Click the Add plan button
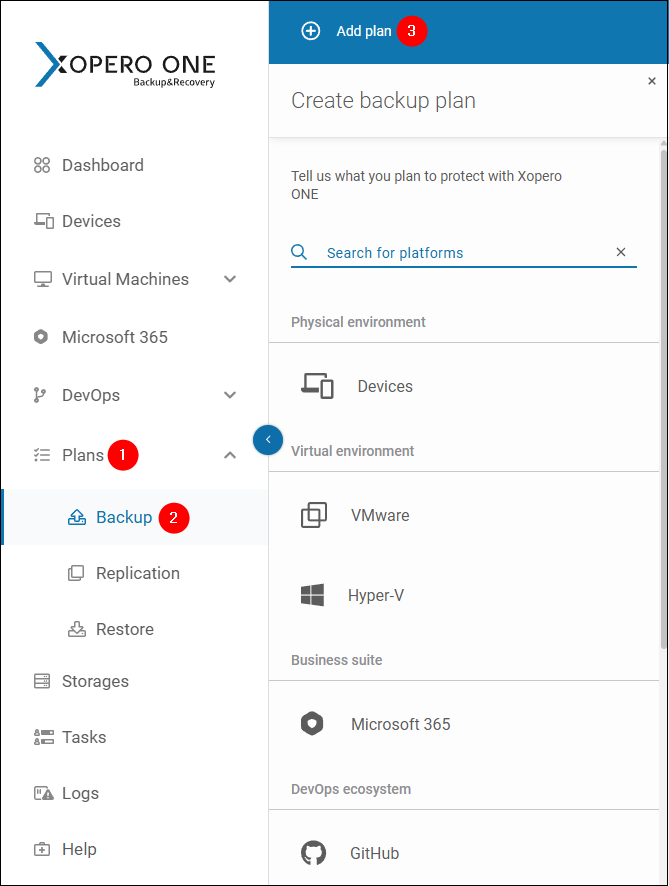 pos(346,31)
